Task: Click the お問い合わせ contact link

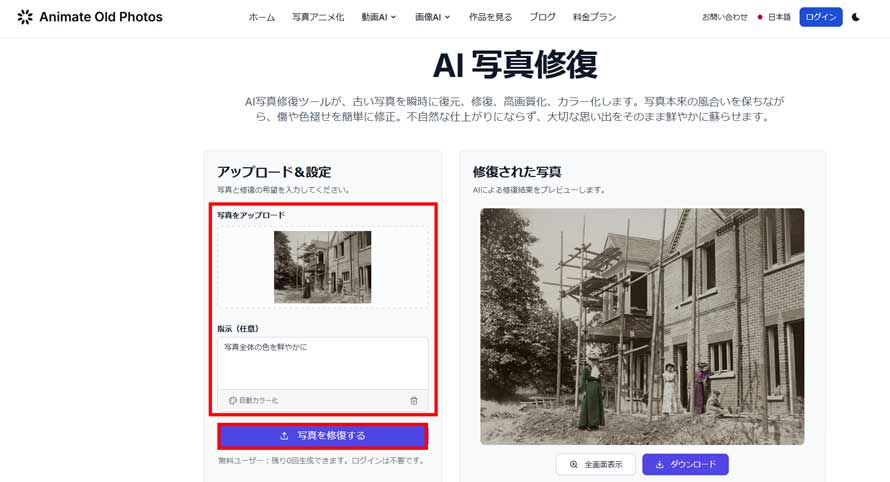Action: [x=725, y=17]
